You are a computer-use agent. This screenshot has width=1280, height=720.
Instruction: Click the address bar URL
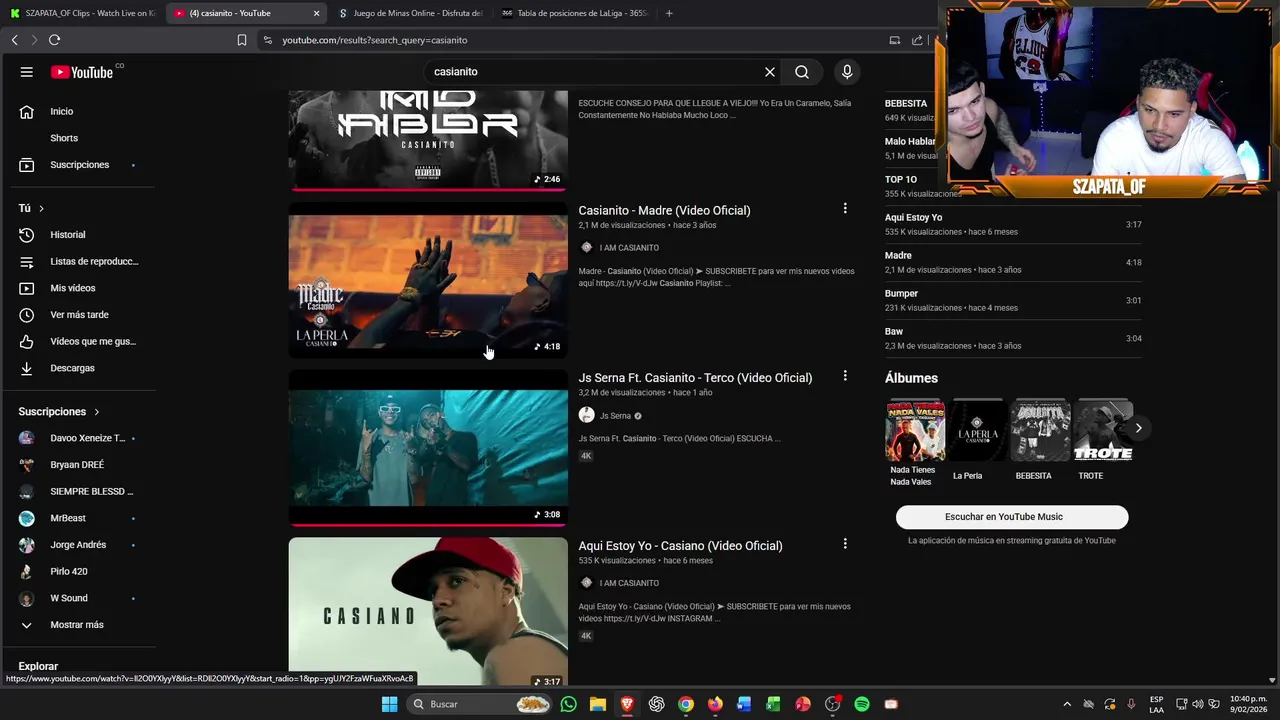pos(375,40)
